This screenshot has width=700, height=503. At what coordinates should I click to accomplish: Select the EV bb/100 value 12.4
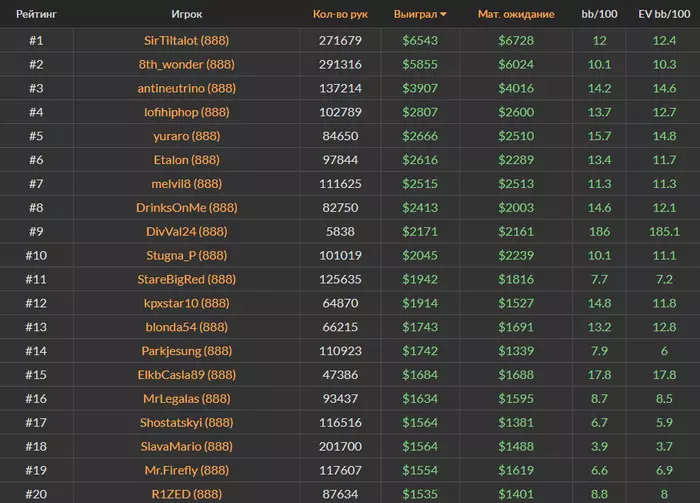tap(664, 41)
